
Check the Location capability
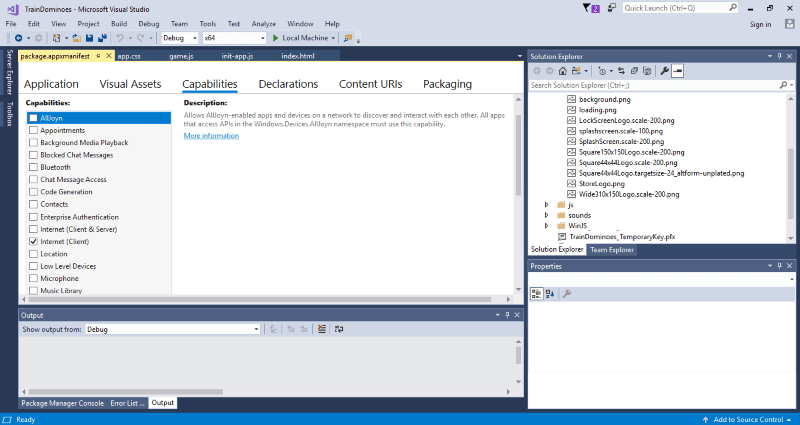click(x=34, y=254)
